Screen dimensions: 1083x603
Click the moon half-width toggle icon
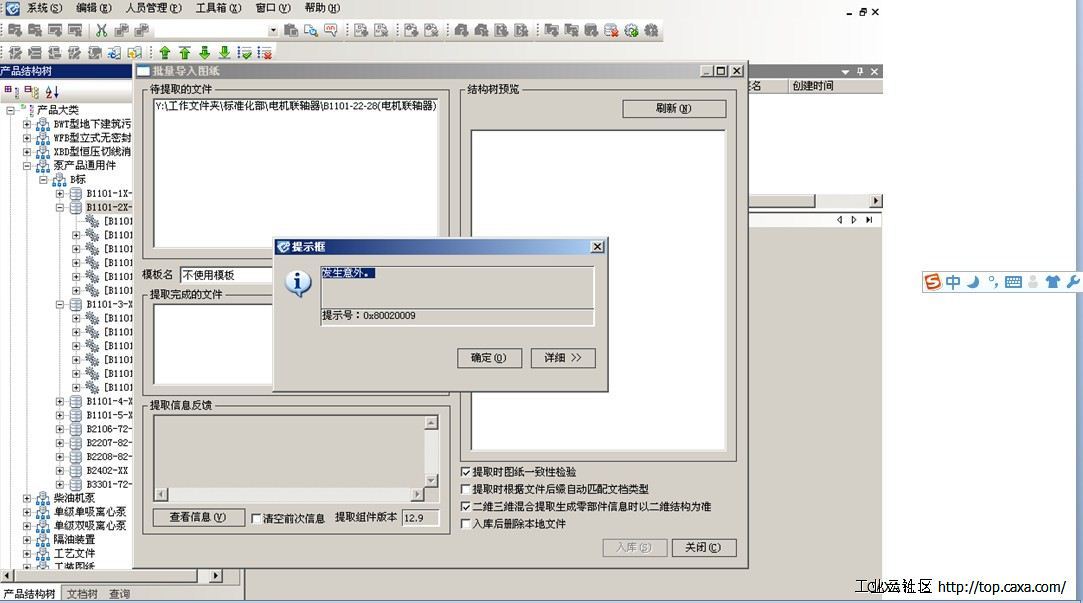[x=973, y=282]
